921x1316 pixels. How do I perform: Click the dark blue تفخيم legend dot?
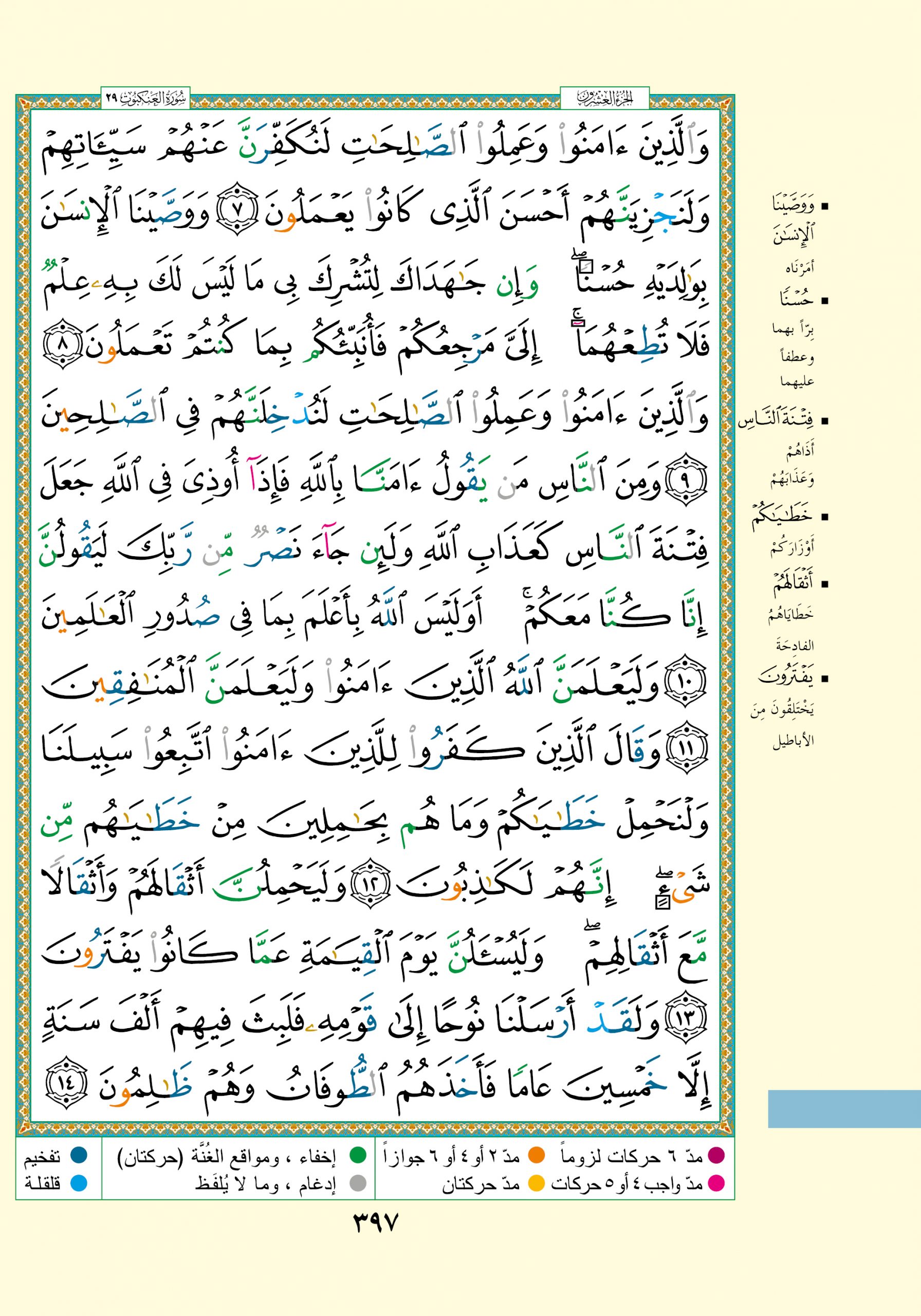[79, 1156]
